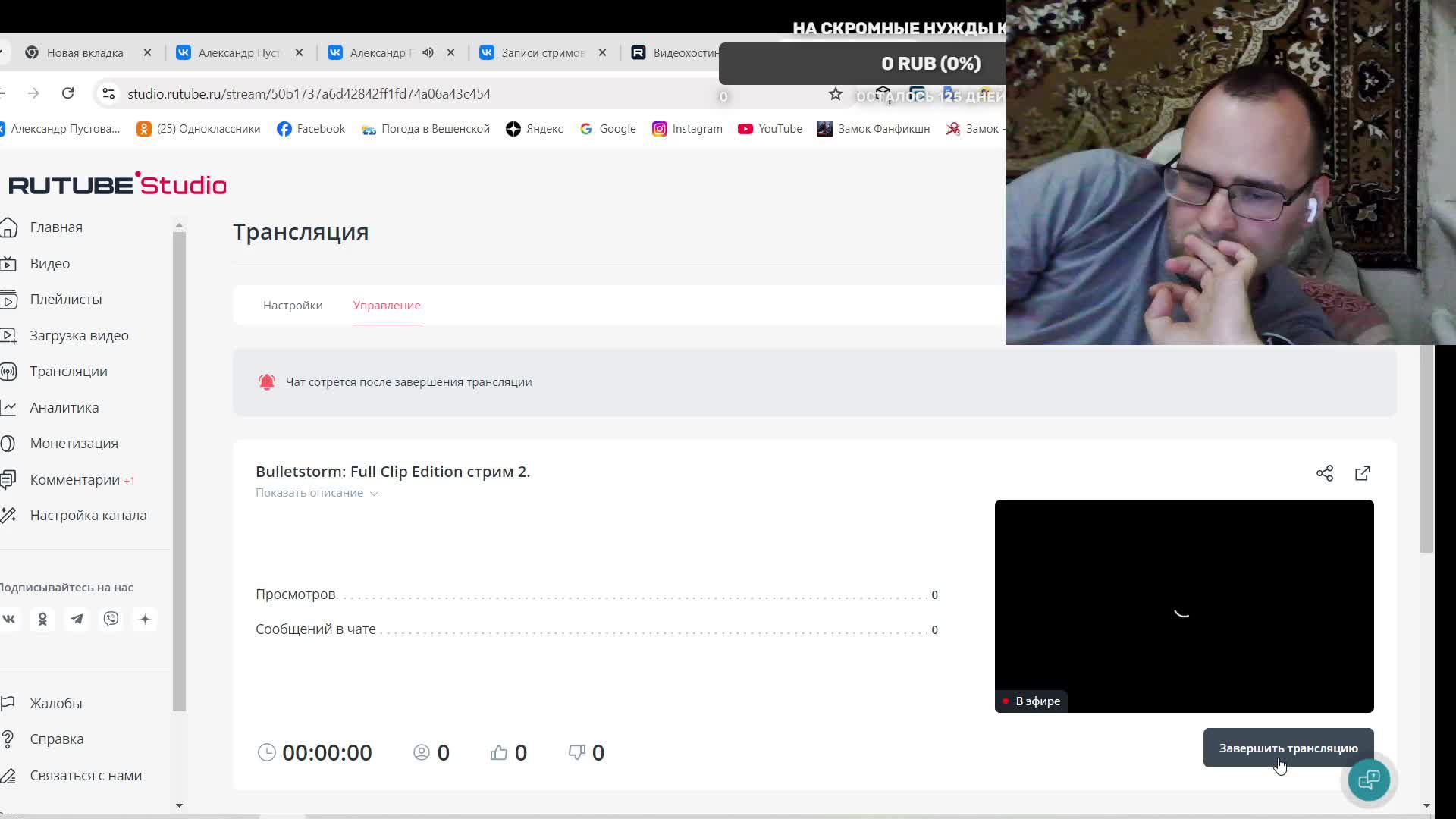Screen dimensions: 1456x819
Task: Open Трансляции in sidebar
Action: pos(68,371)
